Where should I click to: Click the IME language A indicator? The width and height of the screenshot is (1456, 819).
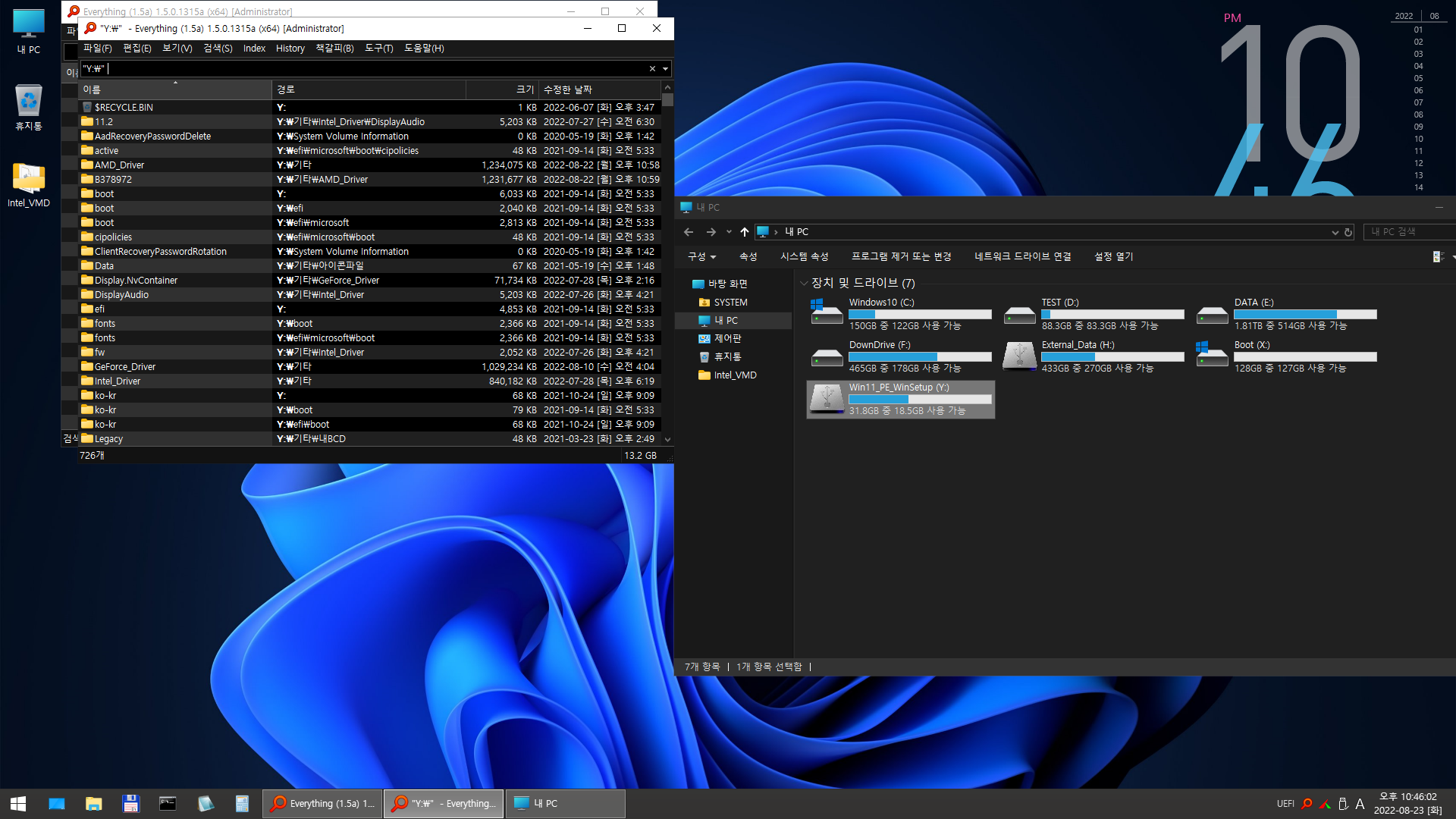point(1360,804)
